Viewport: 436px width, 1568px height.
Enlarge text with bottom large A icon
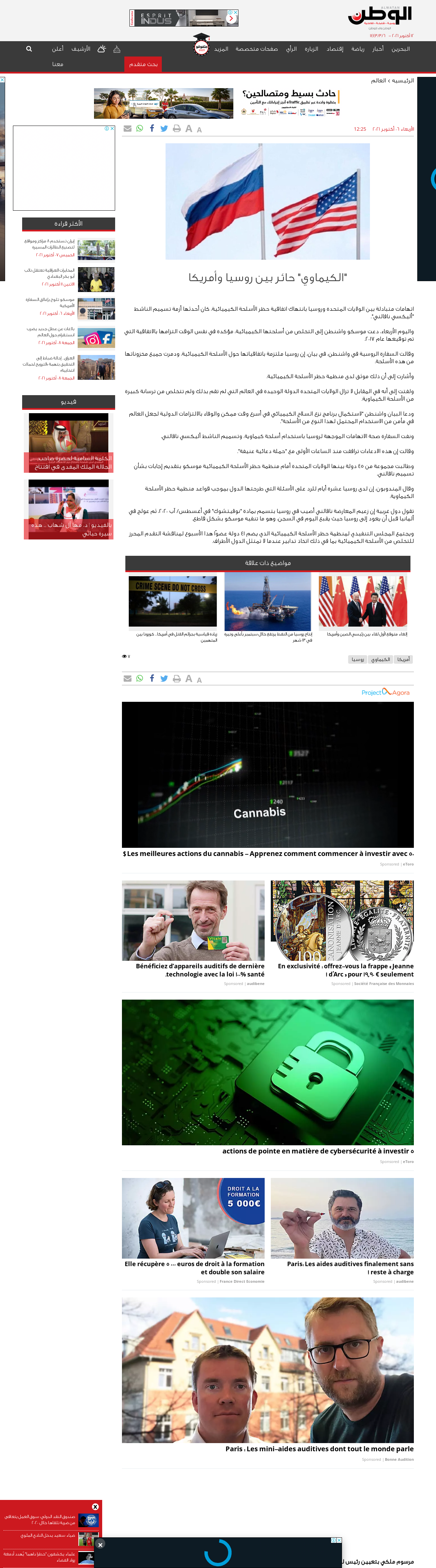[x=189, y=678]
